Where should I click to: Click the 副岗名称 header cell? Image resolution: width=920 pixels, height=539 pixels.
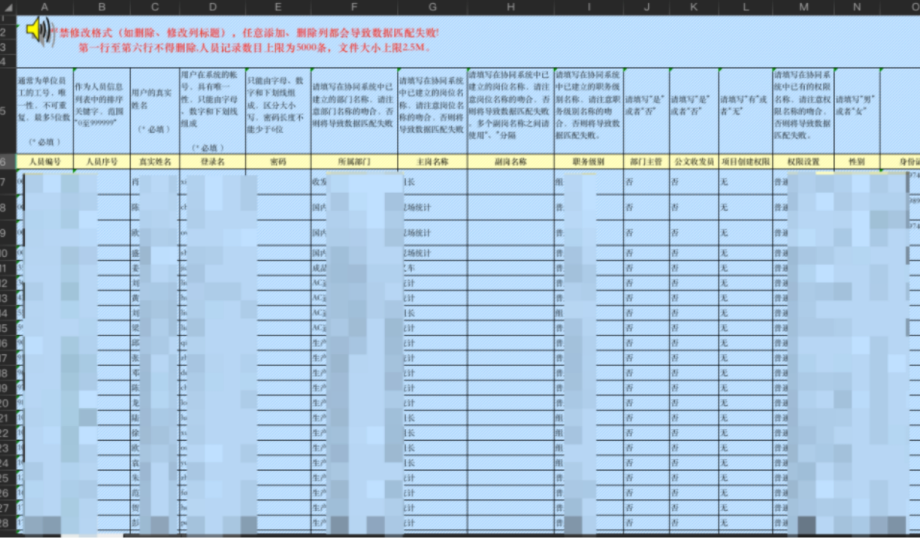[x=510, y=162]
